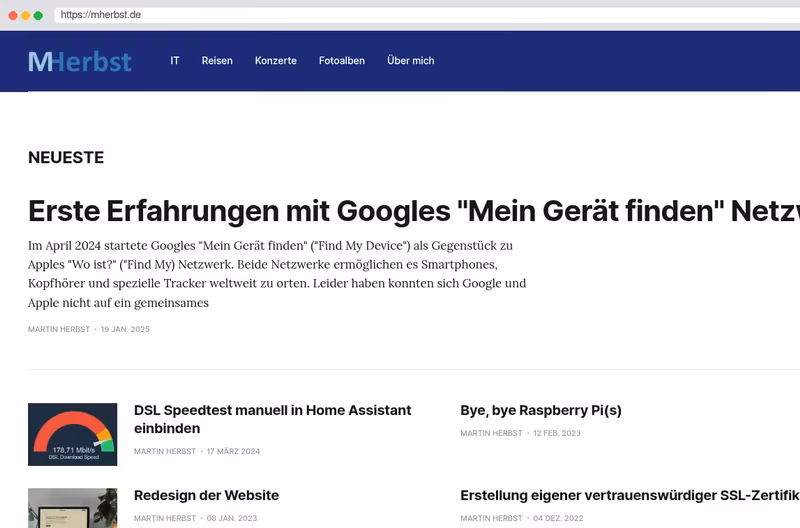
Task: Click the NEUESTE section heading
Action: click(66, 158)
